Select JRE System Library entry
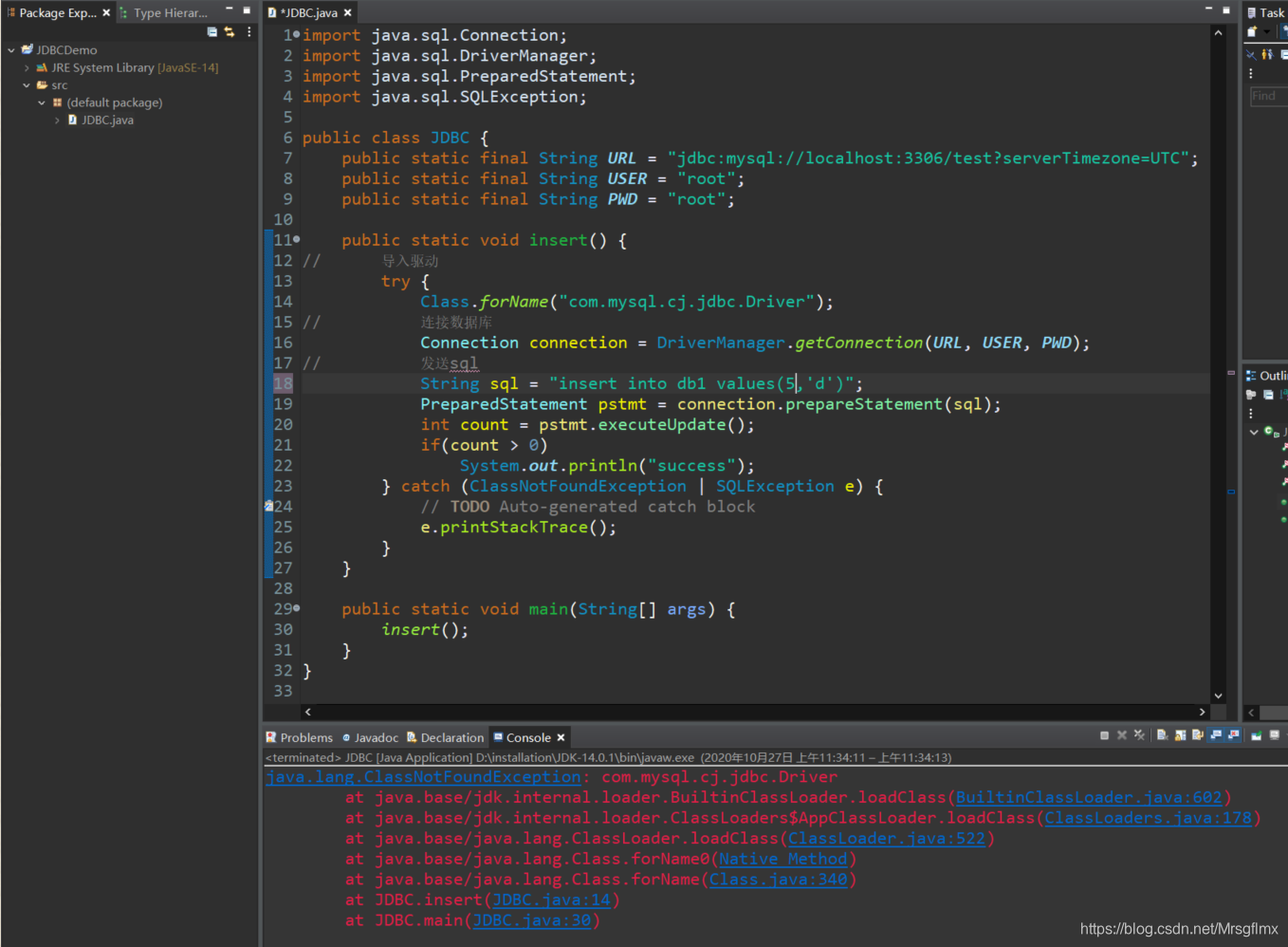This screenshot has width=1288, height=947. [x=126, y=67]
